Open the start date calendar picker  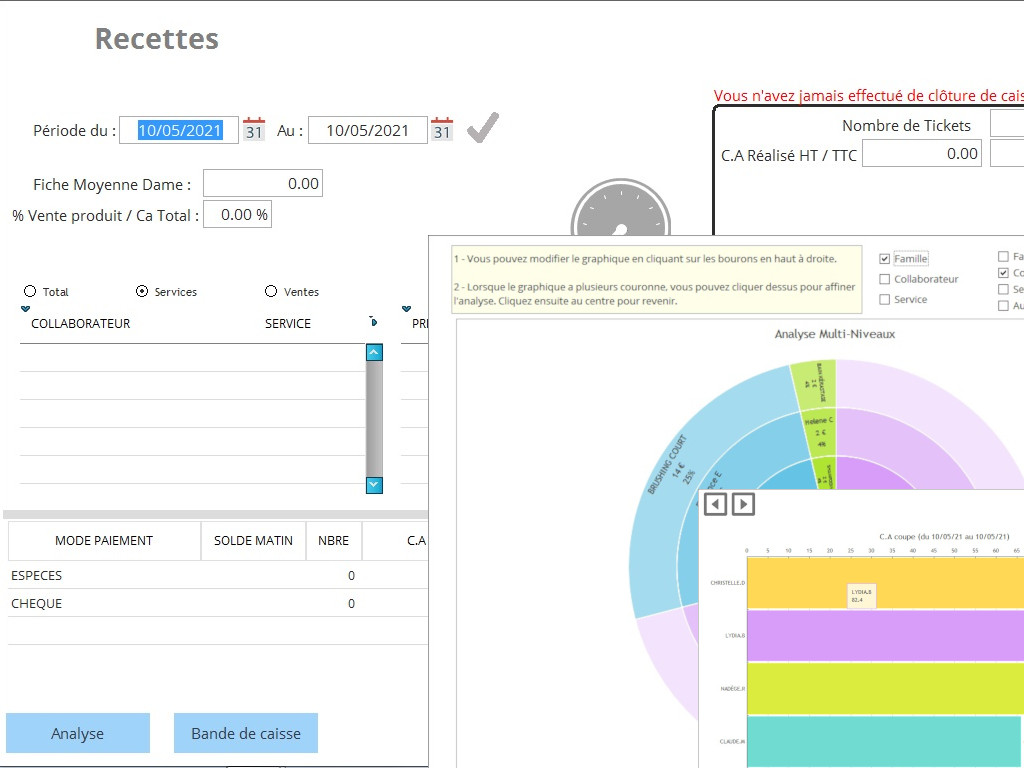pyautogui.click(x=254, y=129)
